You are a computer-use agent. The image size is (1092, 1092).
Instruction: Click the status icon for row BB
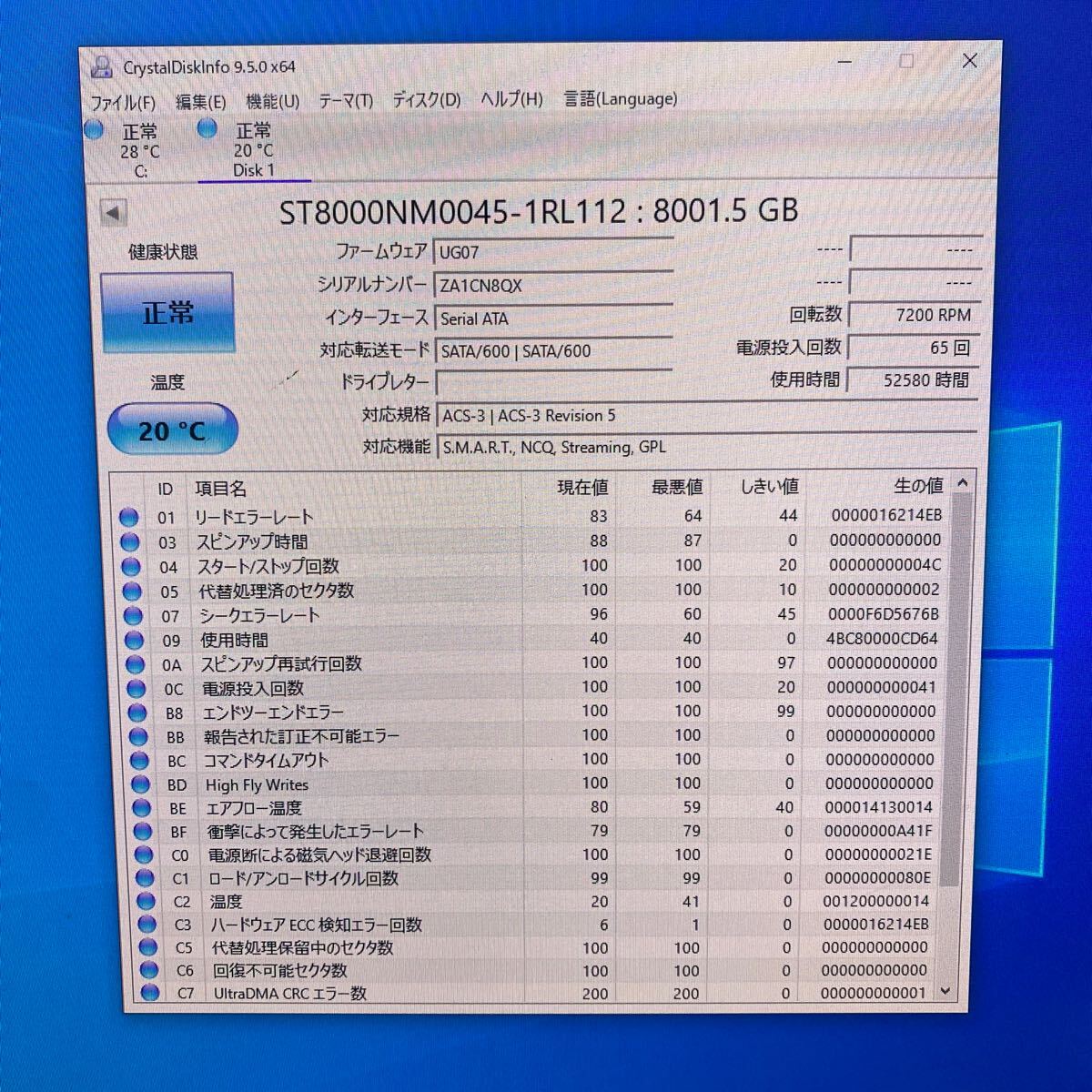click(x=138, y=736)
